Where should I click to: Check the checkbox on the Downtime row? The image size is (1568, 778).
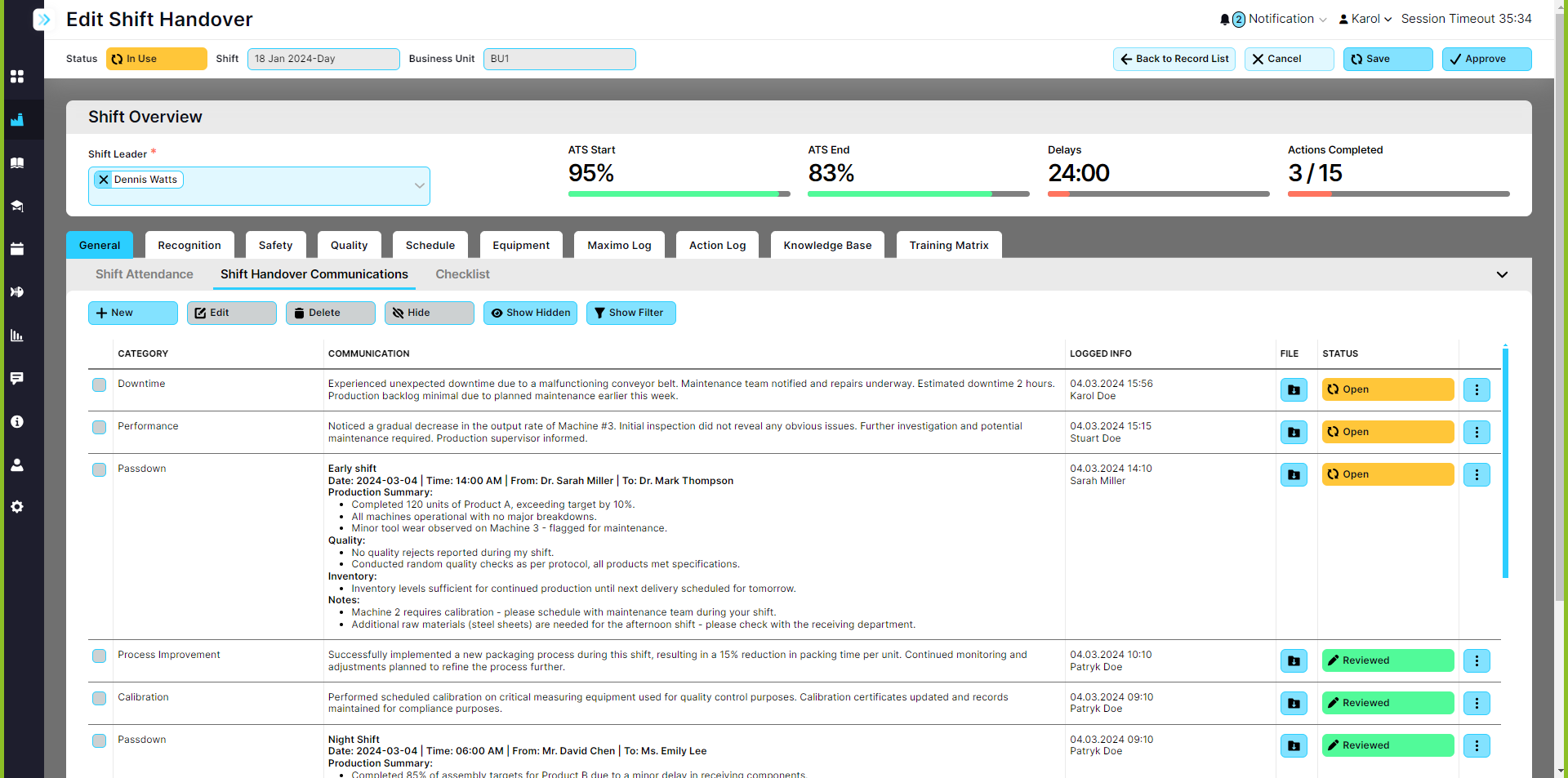99,385
